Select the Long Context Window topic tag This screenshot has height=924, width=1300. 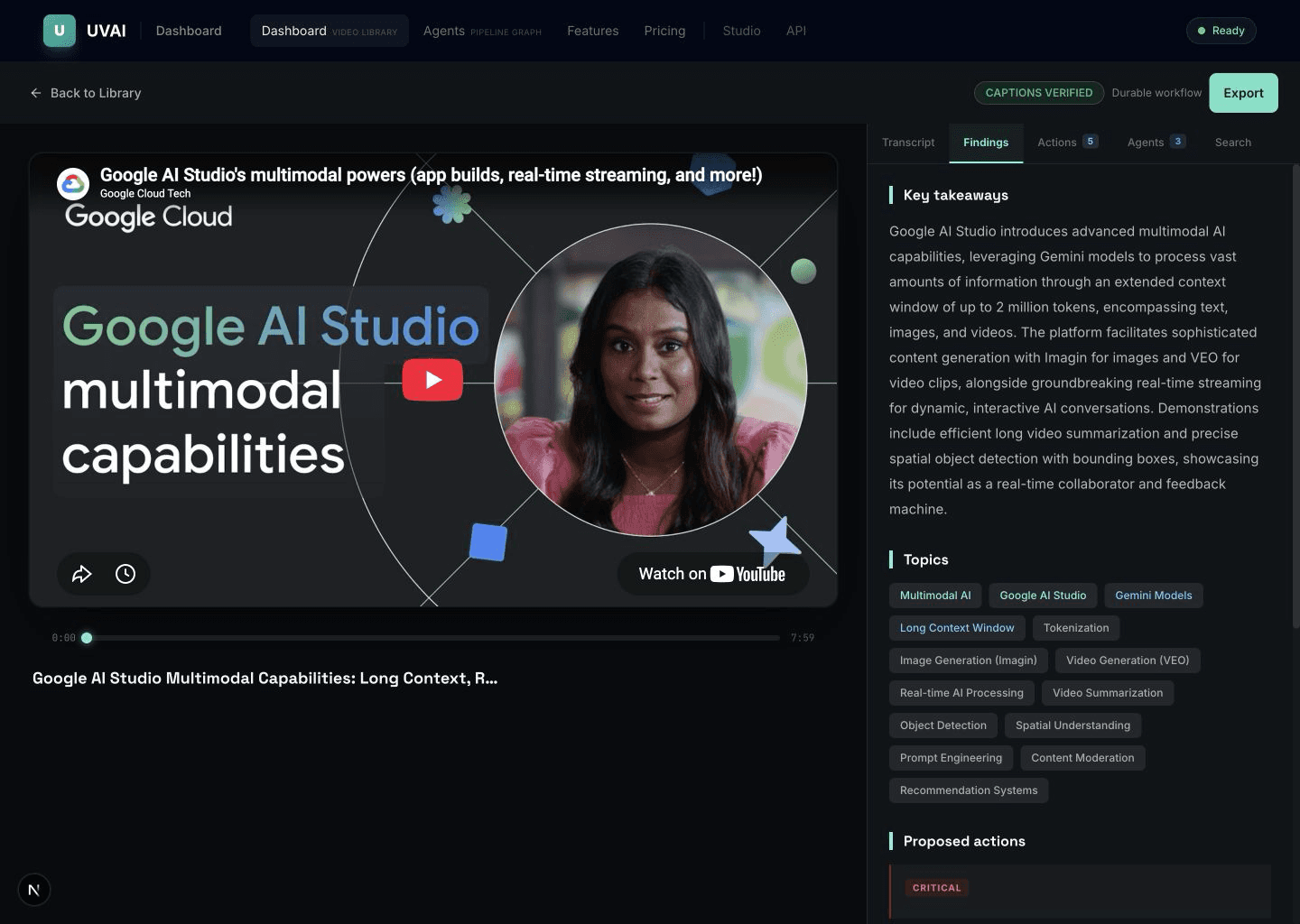(957, 628)
